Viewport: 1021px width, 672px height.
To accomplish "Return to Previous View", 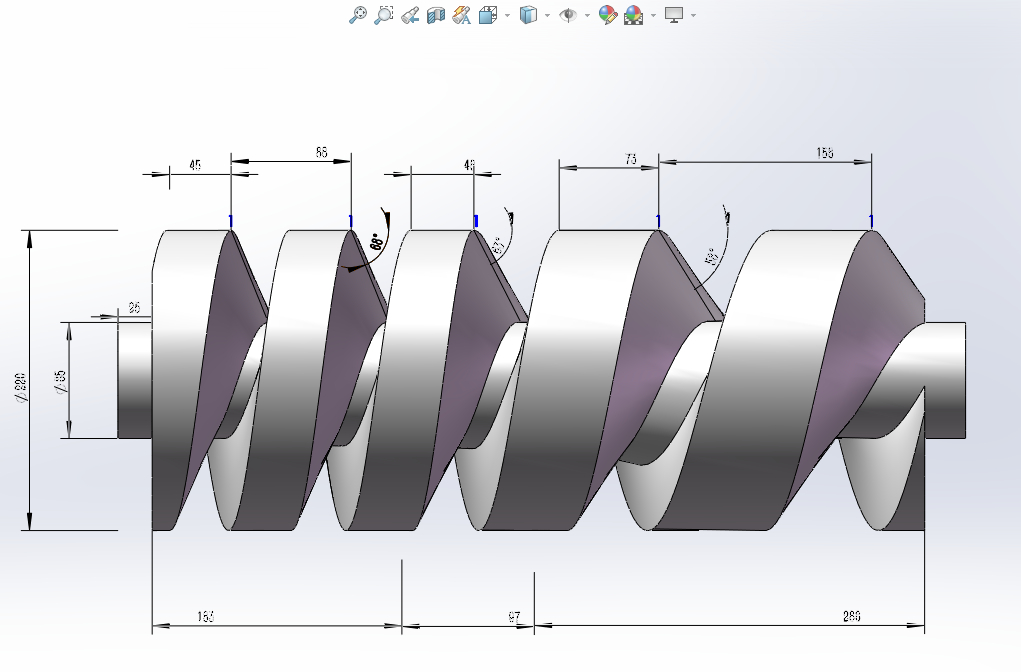I will 410,15.
